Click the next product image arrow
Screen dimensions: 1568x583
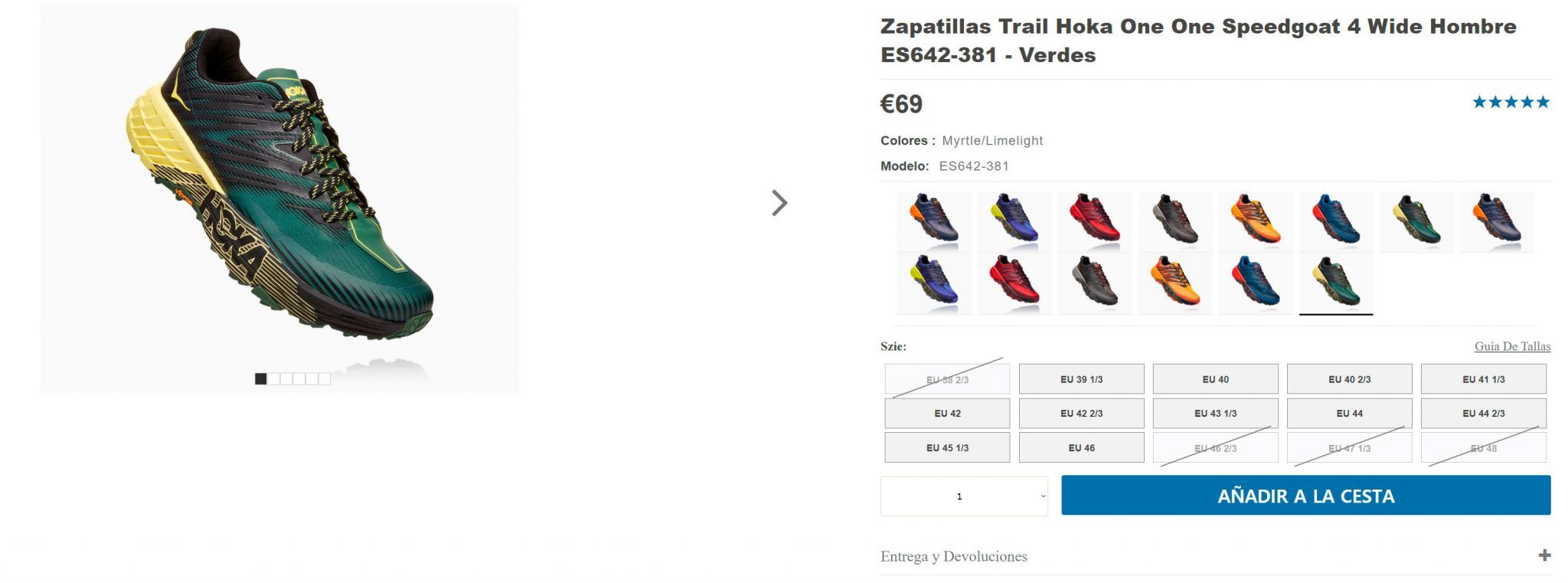[779, 204]
